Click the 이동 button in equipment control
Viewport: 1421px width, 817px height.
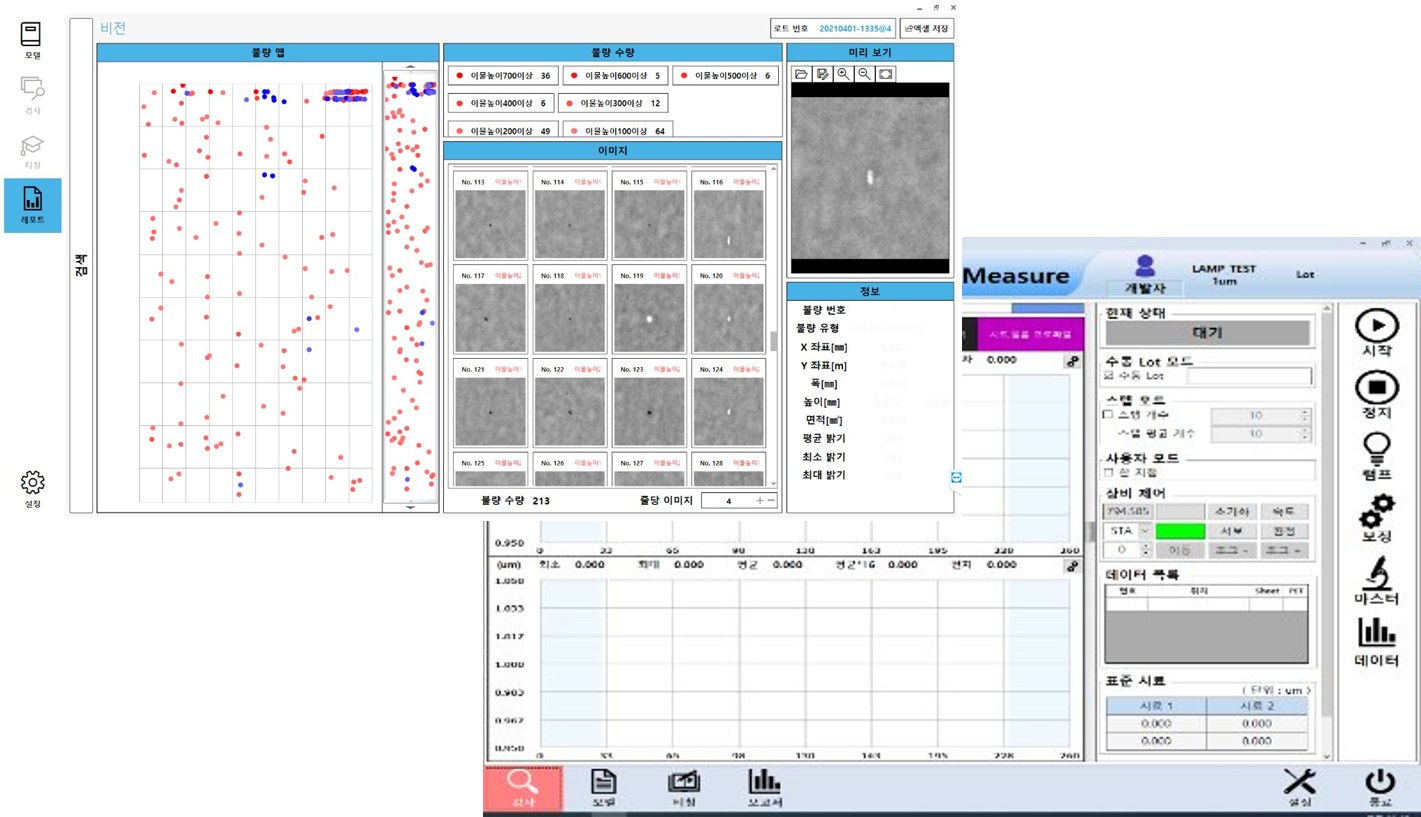(x=1180, y=550)
